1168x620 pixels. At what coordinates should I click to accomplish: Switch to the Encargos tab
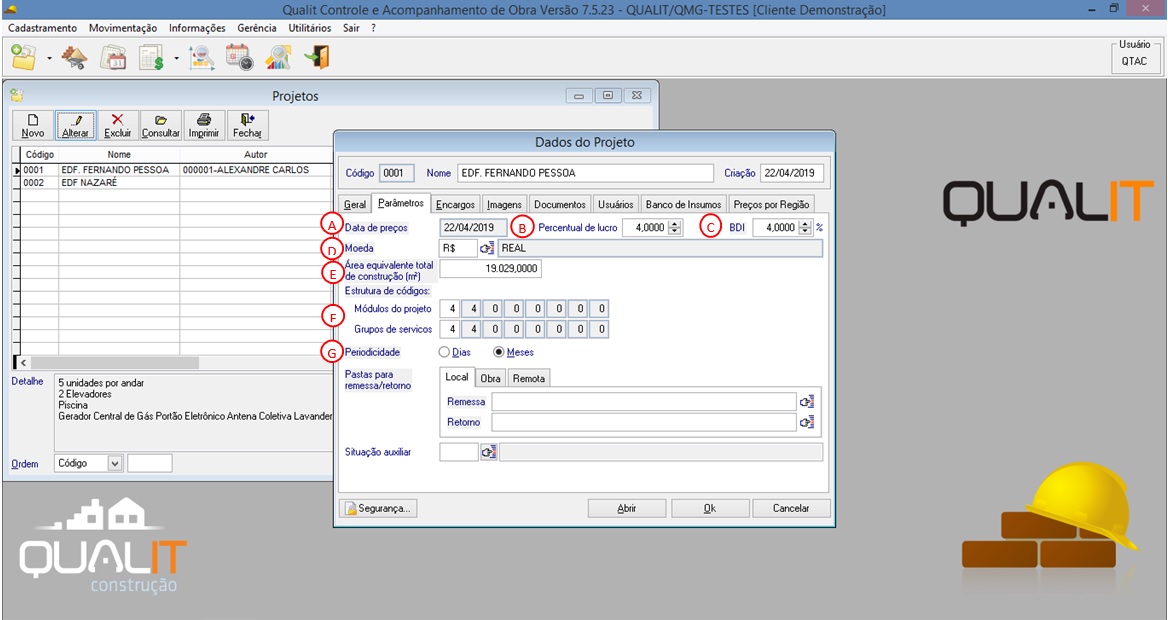point(455,204)
